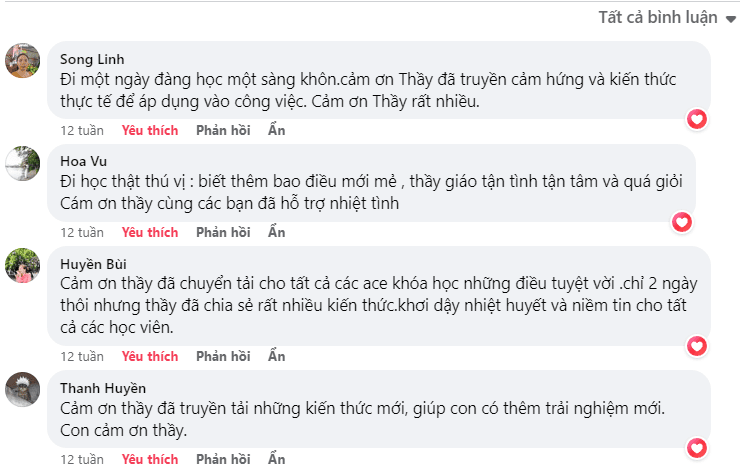Toggle Yêu thích on Hoa Vu's comment
Viewport: 749px width, 471px height.
click(150, 232)
